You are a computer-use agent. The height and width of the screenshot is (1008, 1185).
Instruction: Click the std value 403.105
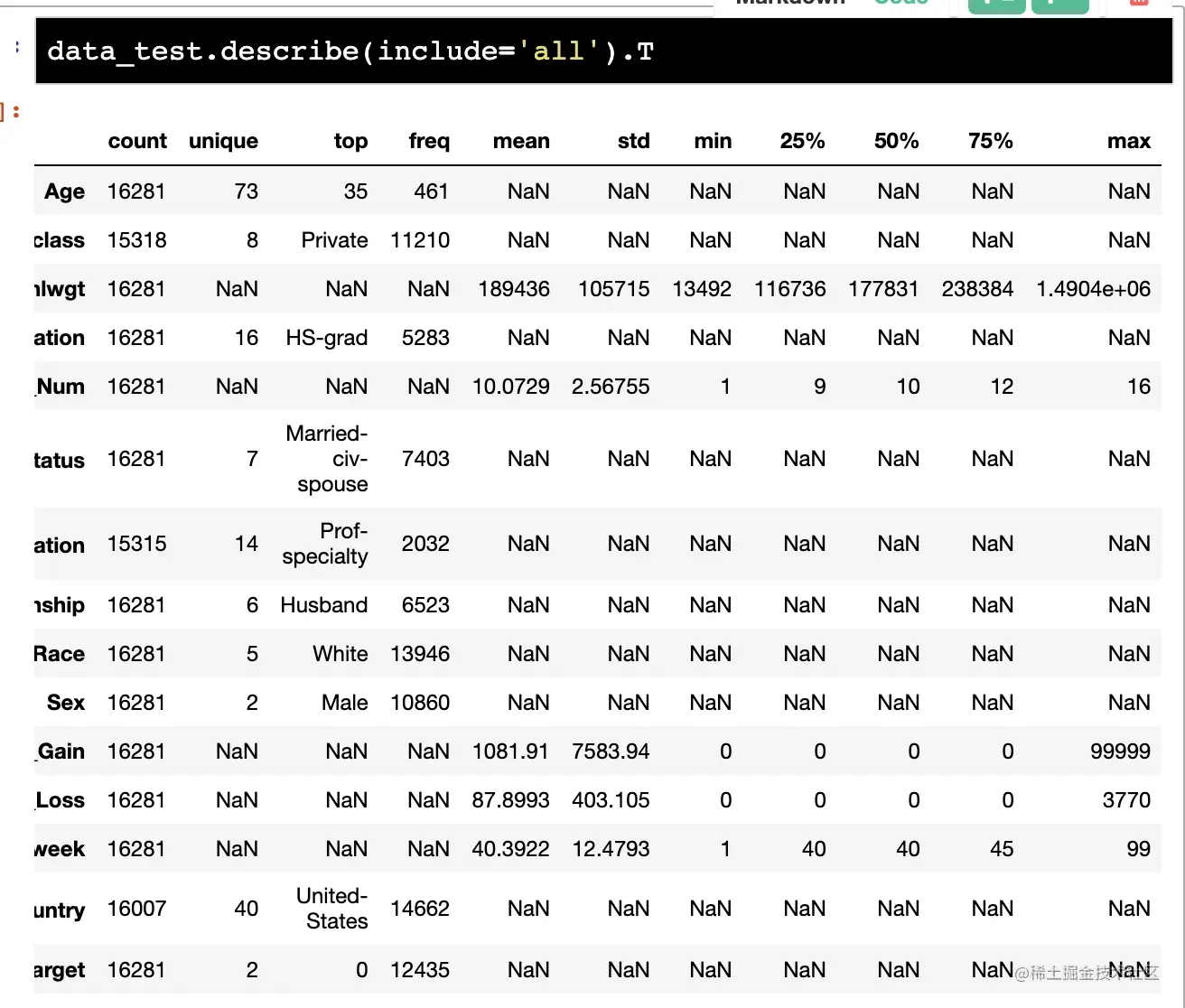[x=611, y=800]
